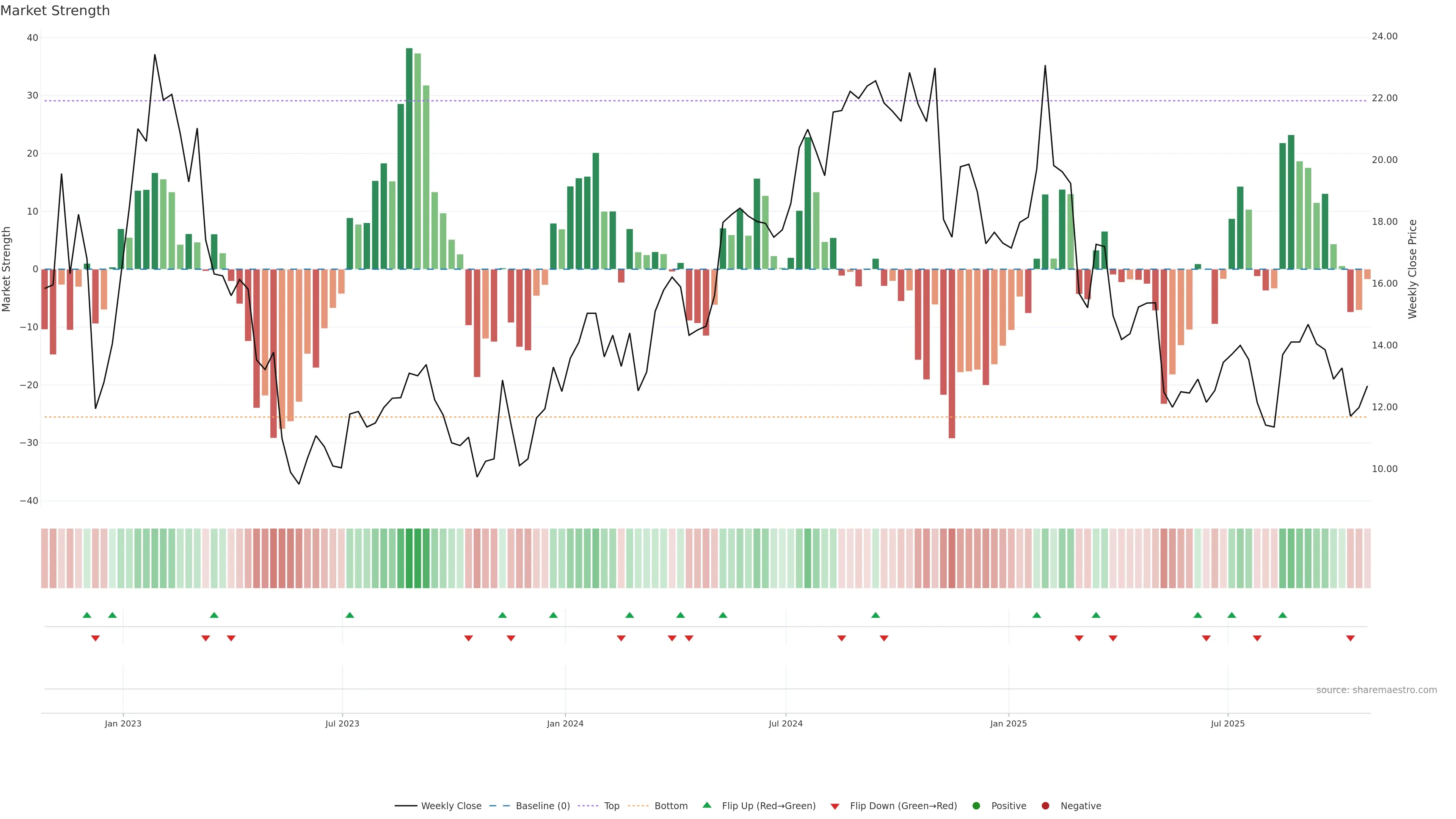
Task: Click the Jan 2024 x-axis label
Action: tap(565, 723)
